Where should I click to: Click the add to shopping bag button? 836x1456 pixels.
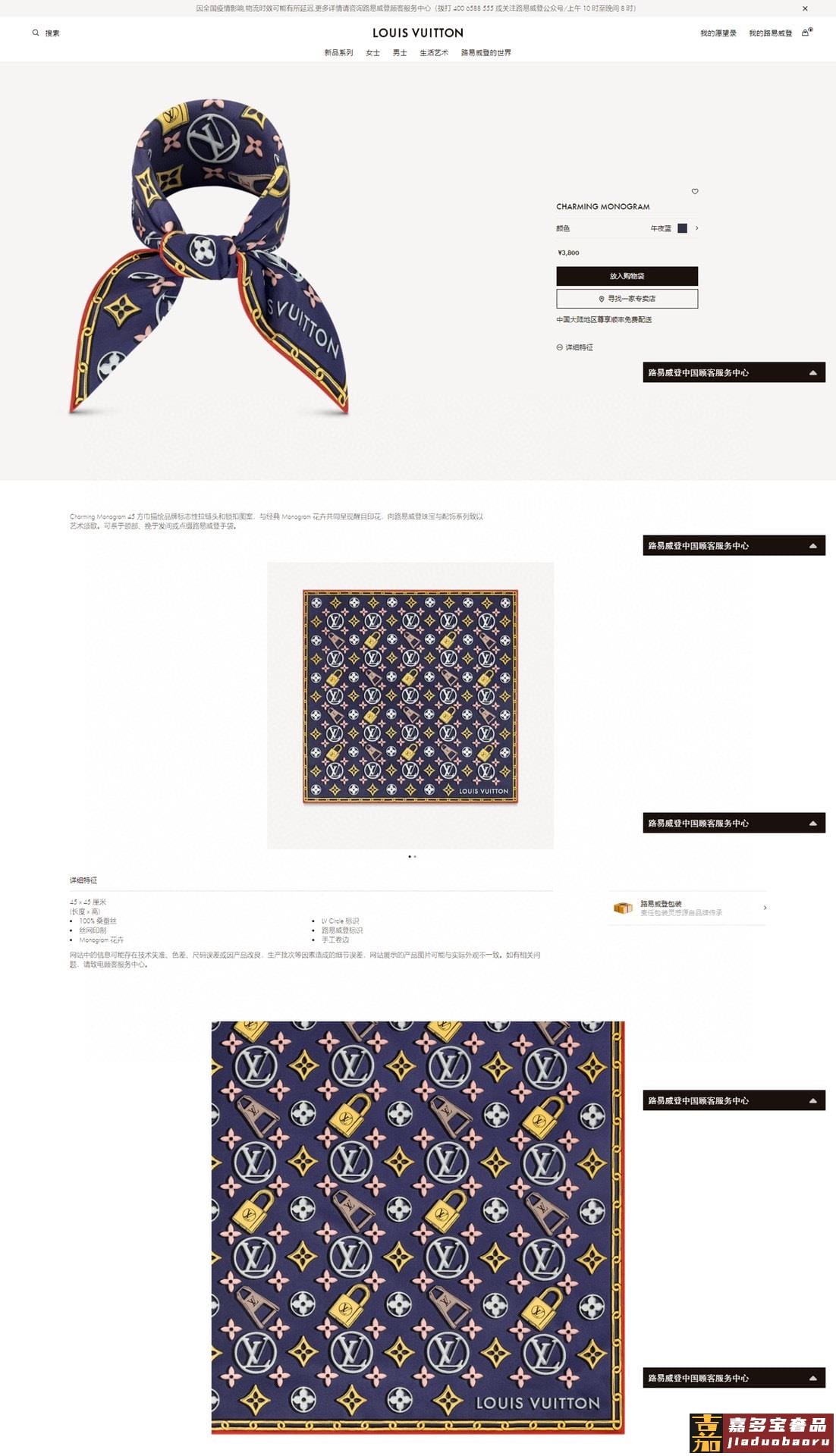click(x=627, y=276)
